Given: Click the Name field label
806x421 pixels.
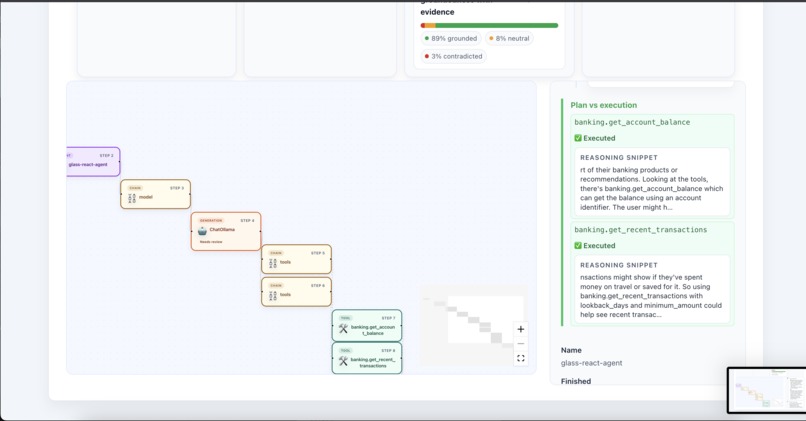Looking at the screenshot, I should [571, 350].
